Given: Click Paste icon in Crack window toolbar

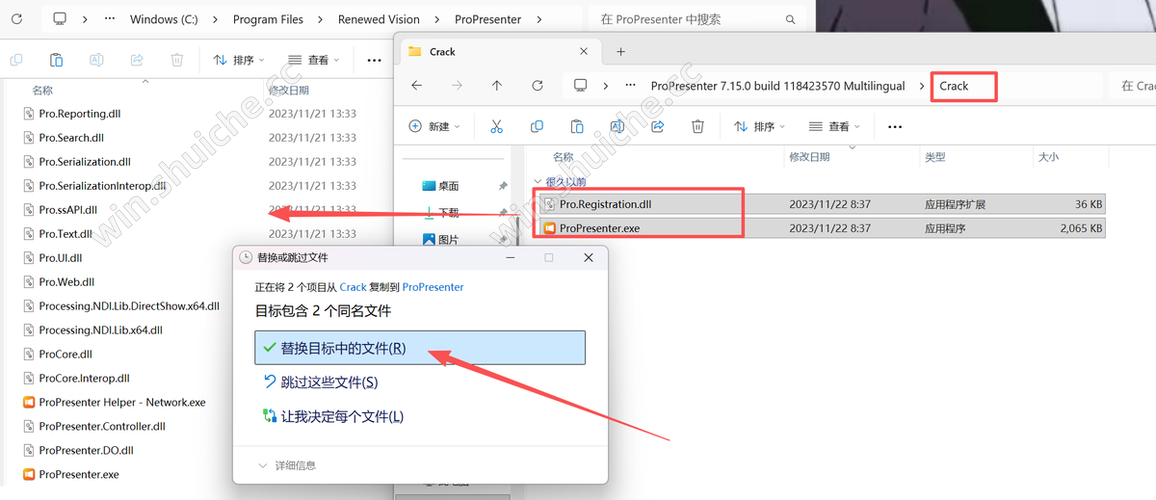Looking at the screenshot, I should pyautogui.click(x=577, y=127).
